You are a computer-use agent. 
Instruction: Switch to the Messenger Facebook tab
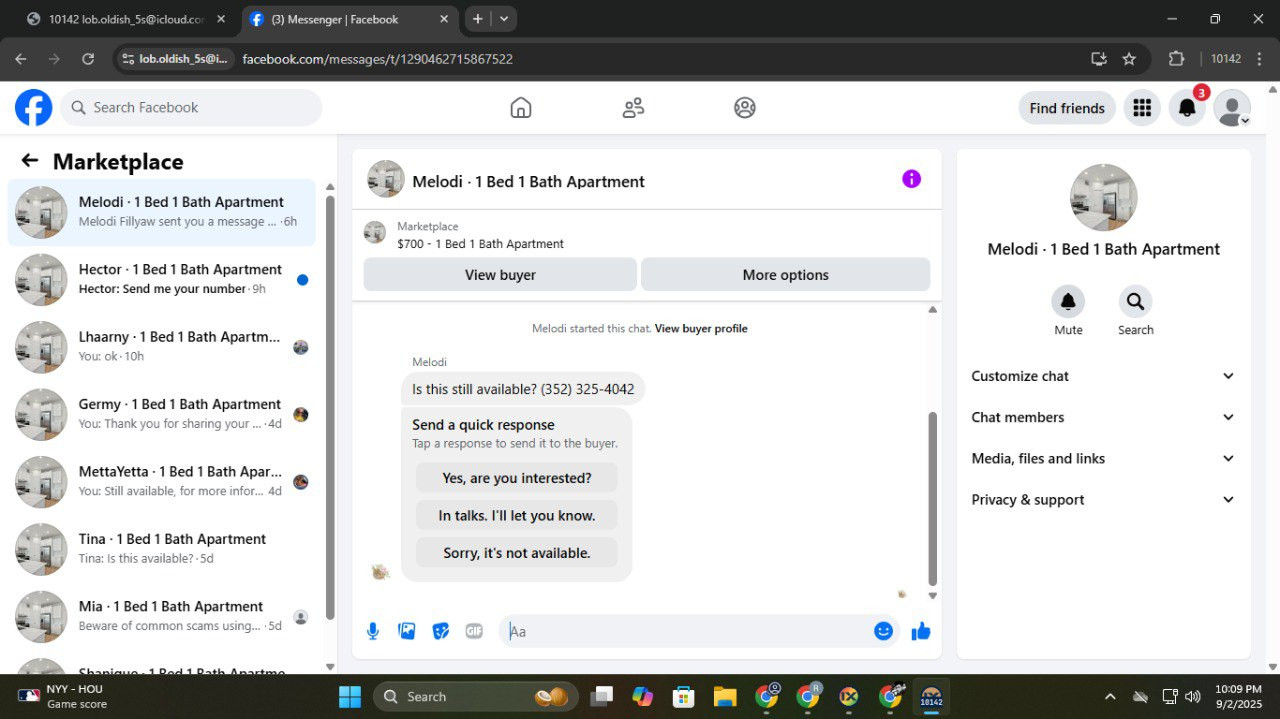(x=350, y=19)
